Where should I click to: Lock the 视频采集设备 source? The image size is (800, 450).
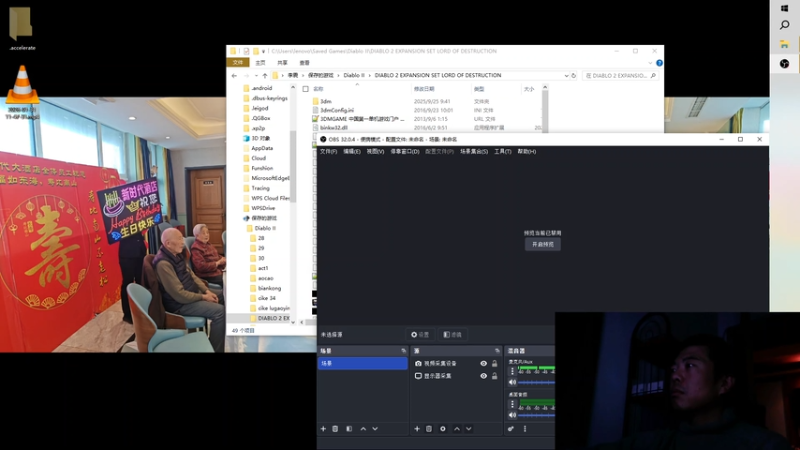tap(494, 364)
